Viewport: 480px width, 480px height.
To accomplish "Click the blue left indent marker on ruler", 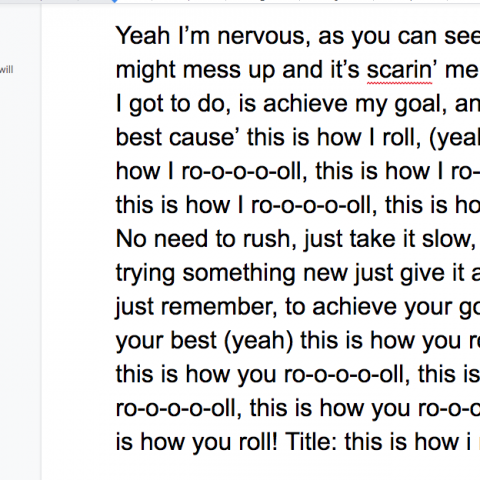I will [115, 1].
